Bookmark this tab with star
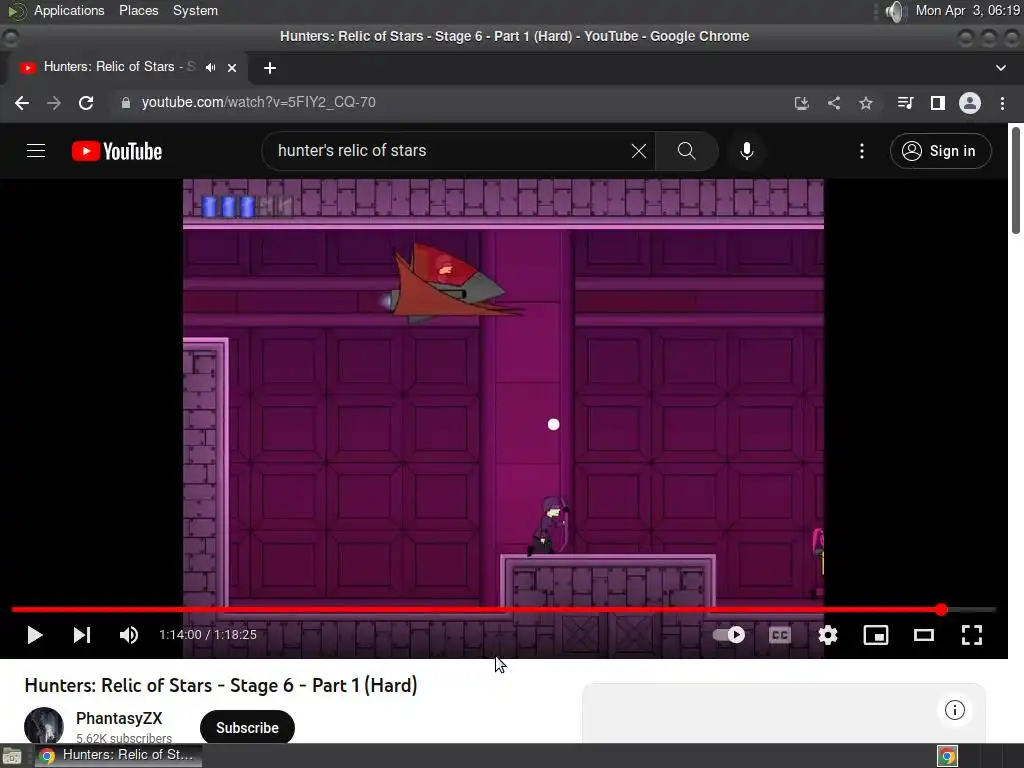Viewport: 1024px width, 768px height. pyautogui.click(x=866, y=103)
